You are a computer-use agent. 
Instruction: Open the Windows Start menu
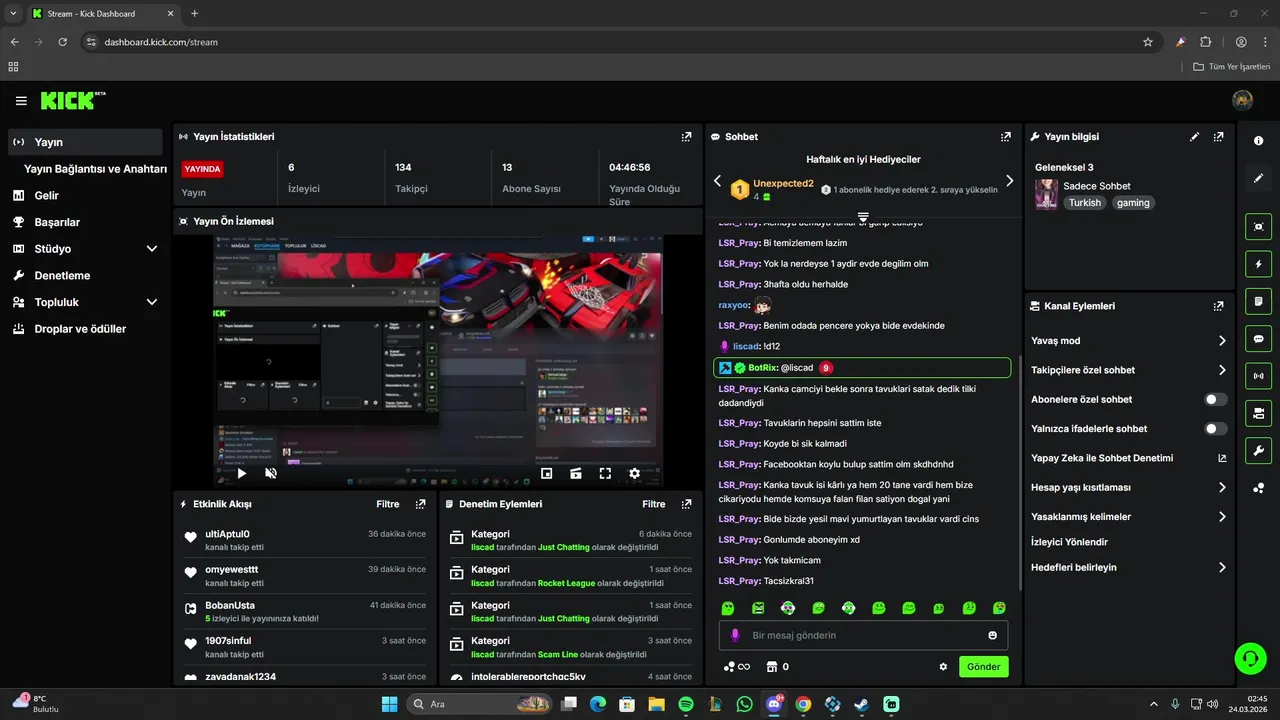pyautogui.click(x=389, y=704)
